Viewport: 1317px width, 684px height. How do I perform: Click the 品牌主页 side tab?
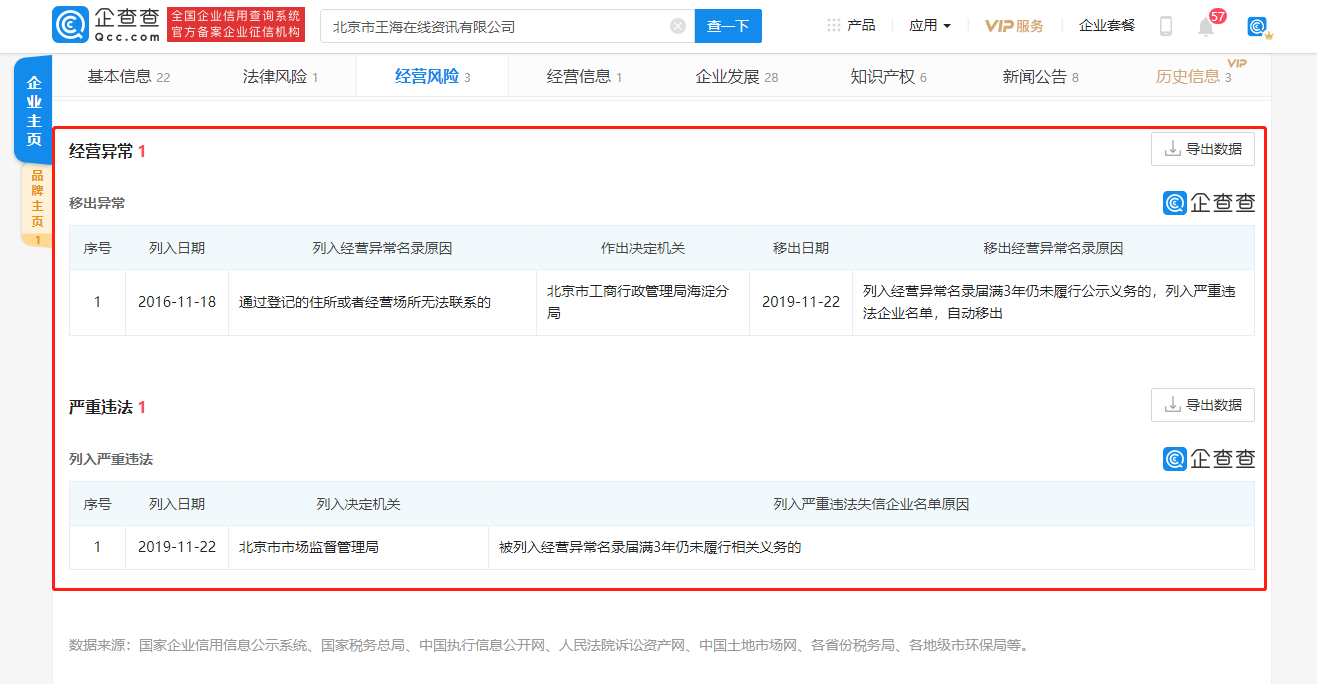pos(37,204)
